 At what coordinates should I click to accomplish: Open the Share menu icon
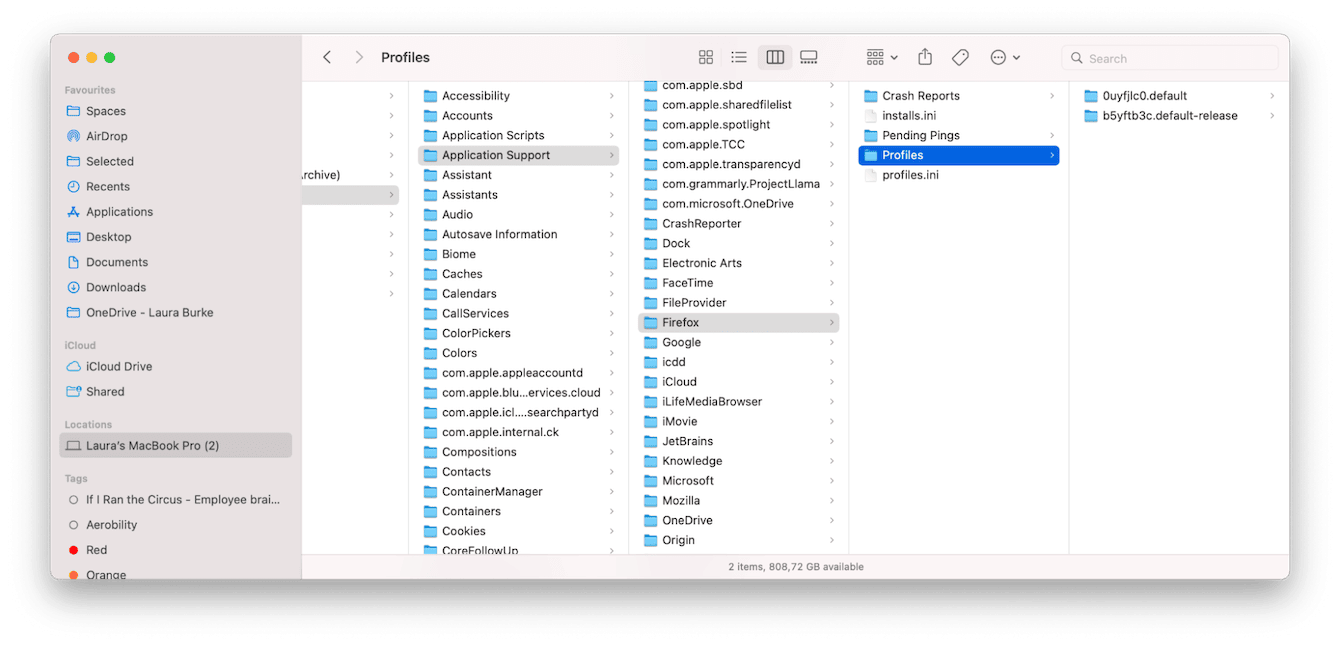pos(925,57)
